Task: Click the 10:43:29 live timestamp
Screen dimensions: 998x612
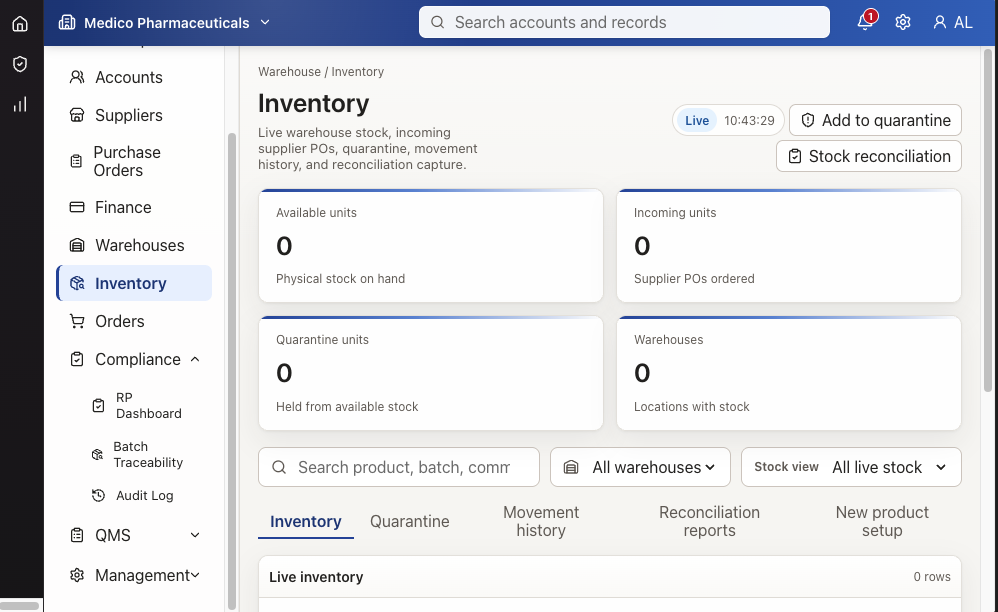Action: point(749,120)
